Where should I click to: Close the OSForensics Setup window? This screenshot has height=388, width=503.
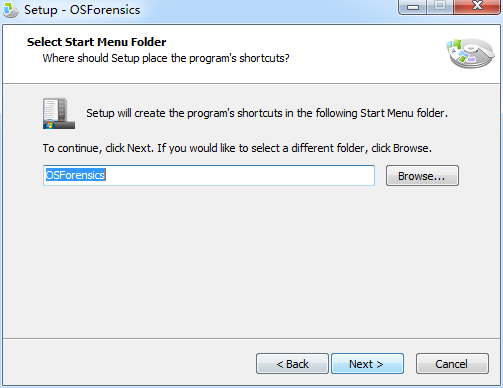click(477, 7)
